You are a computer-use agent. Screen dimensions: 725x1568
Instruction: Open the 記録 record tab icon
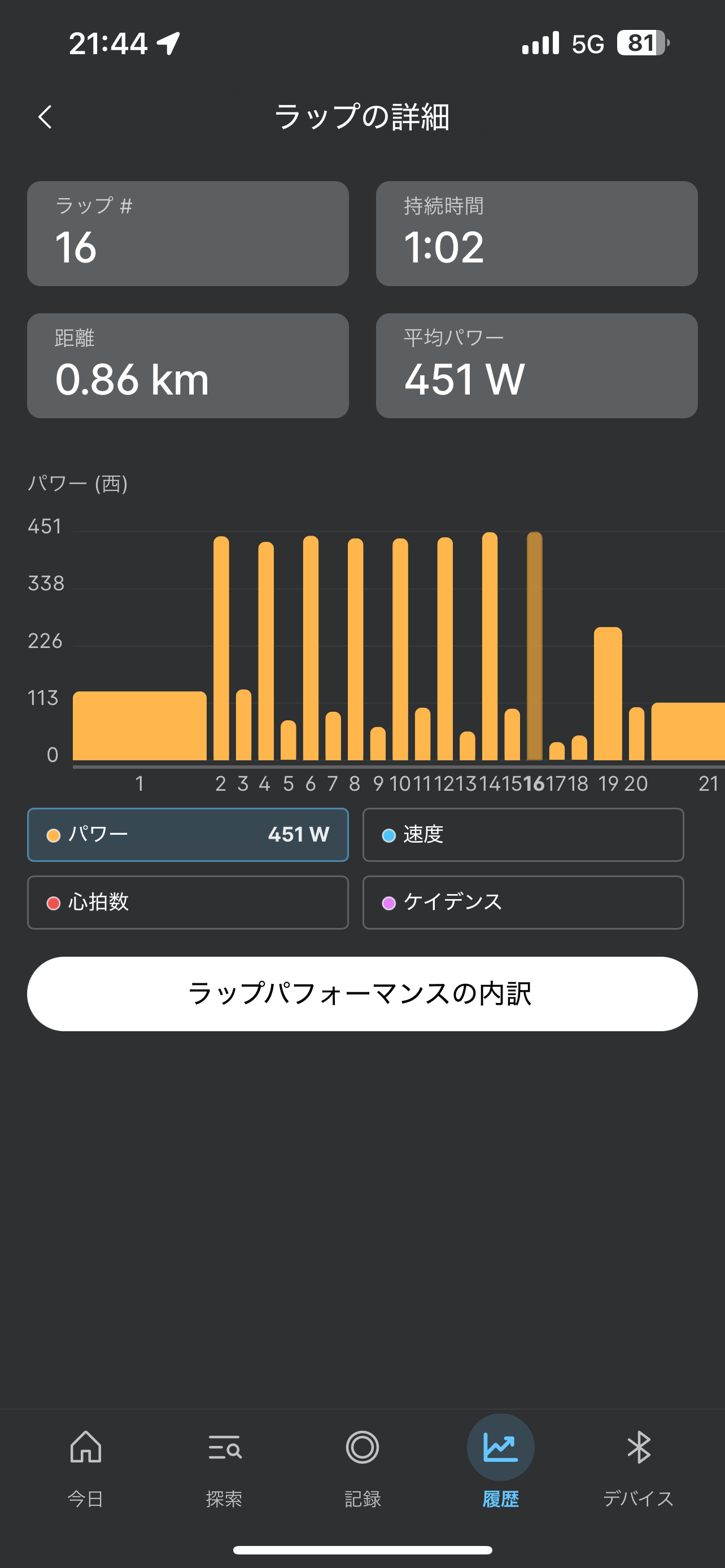coord(362,1447)
